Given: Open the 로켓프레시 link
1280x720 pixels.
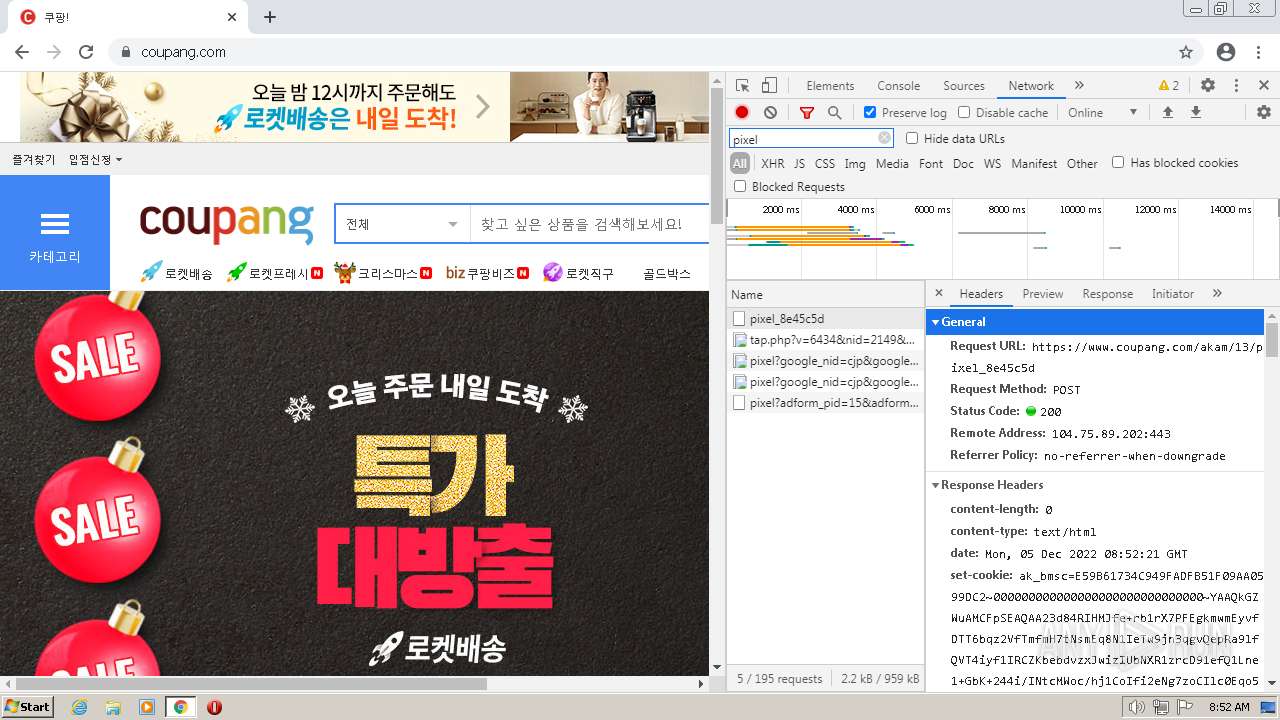Looking at the screenshot, I should coord(275,272).
